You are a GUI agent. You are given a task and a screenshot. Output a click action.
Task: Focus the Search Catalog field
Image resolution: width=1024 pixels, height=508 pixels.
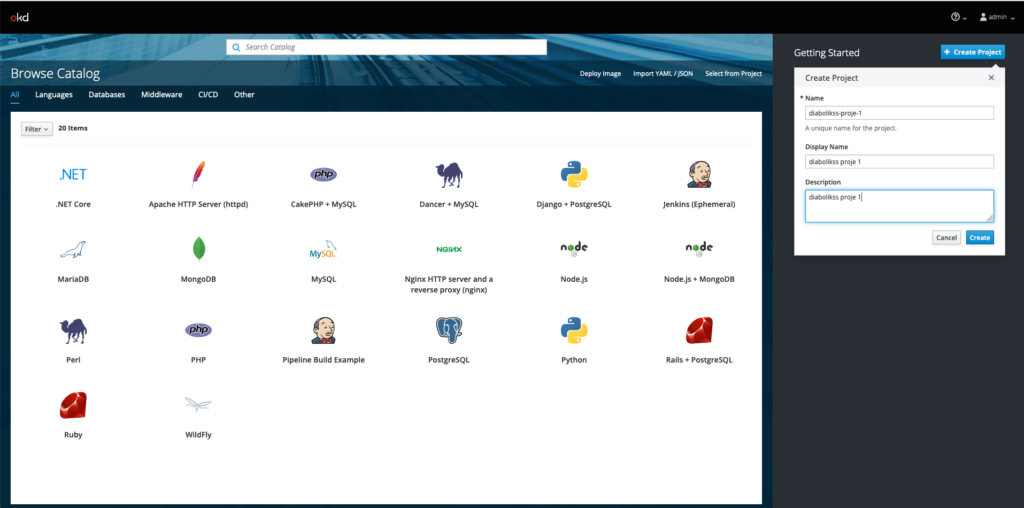click(x=387, y=47)
